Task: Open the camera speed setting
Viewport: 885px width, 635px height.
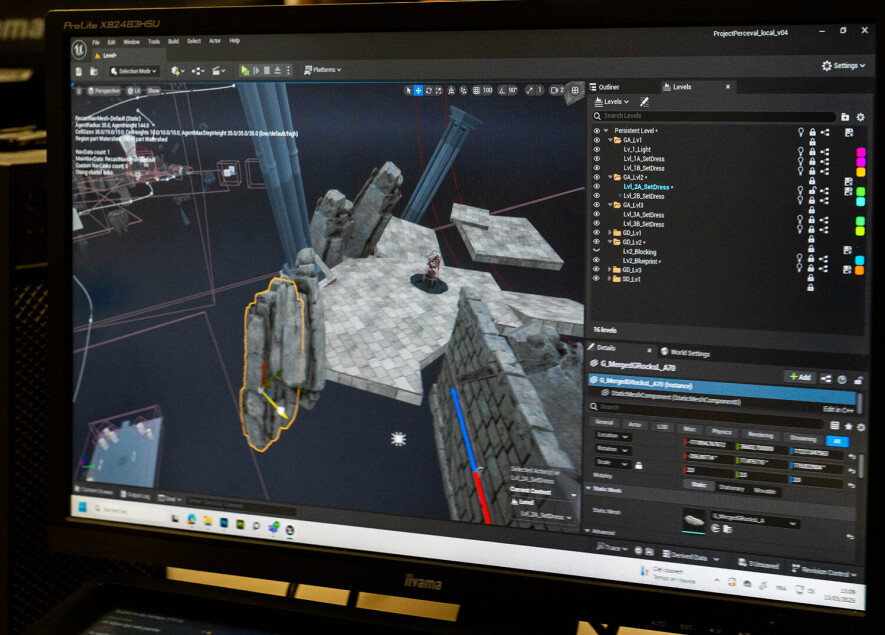Action: click(557, 90)
